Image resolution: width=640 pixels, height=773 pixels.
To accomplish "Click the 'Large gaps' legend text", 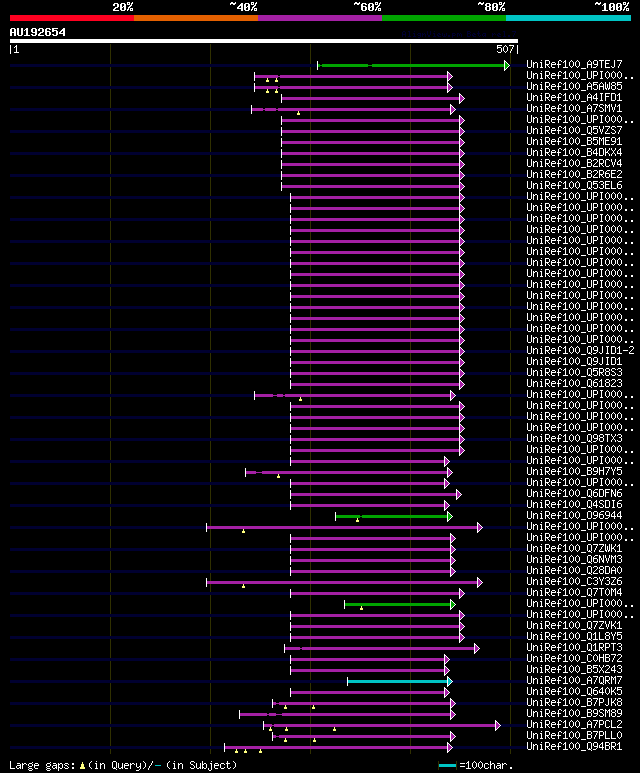I will click(42, 766).
